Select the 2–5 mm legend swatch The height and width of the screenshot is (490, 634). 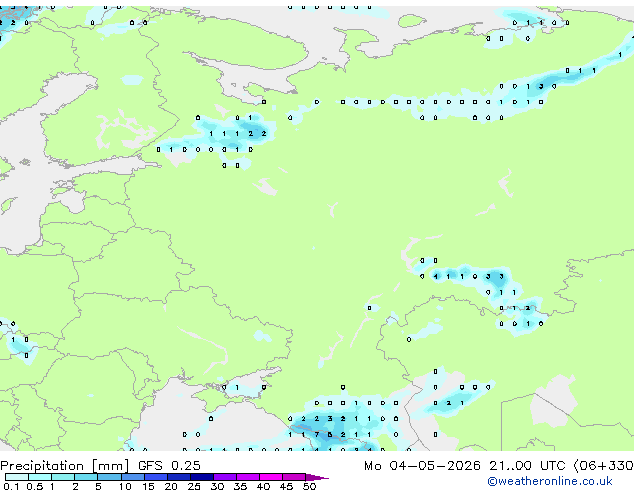[86, 477]
